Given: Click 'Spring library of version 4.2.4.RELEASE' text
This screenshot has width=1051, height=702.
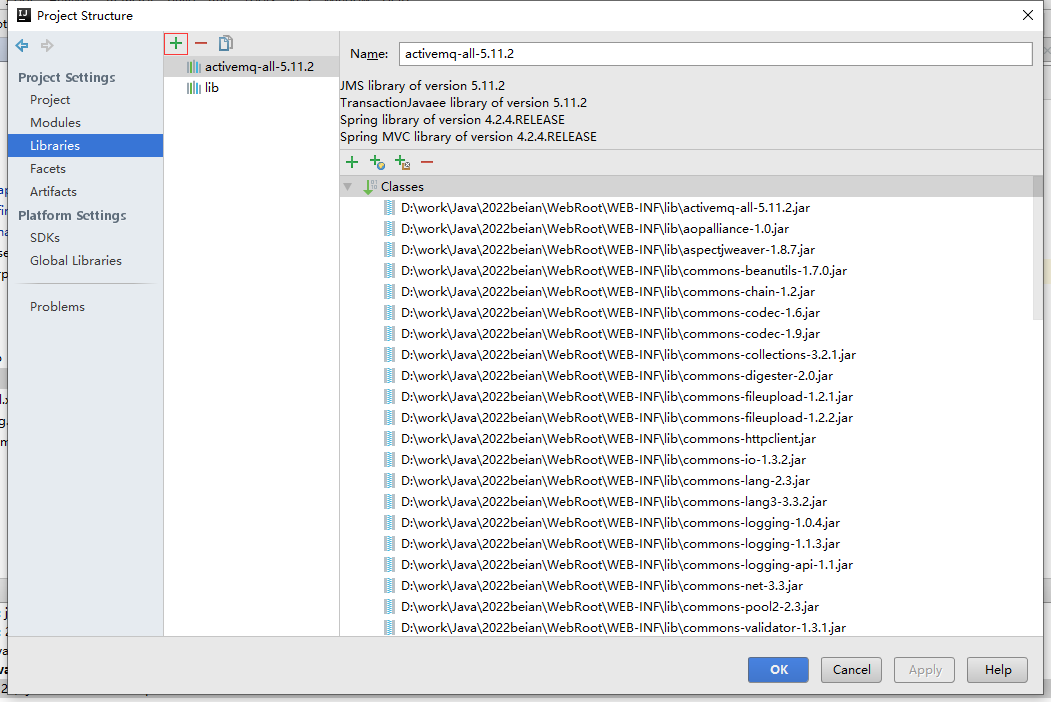Looking at the screenshot, I should 452,120.
